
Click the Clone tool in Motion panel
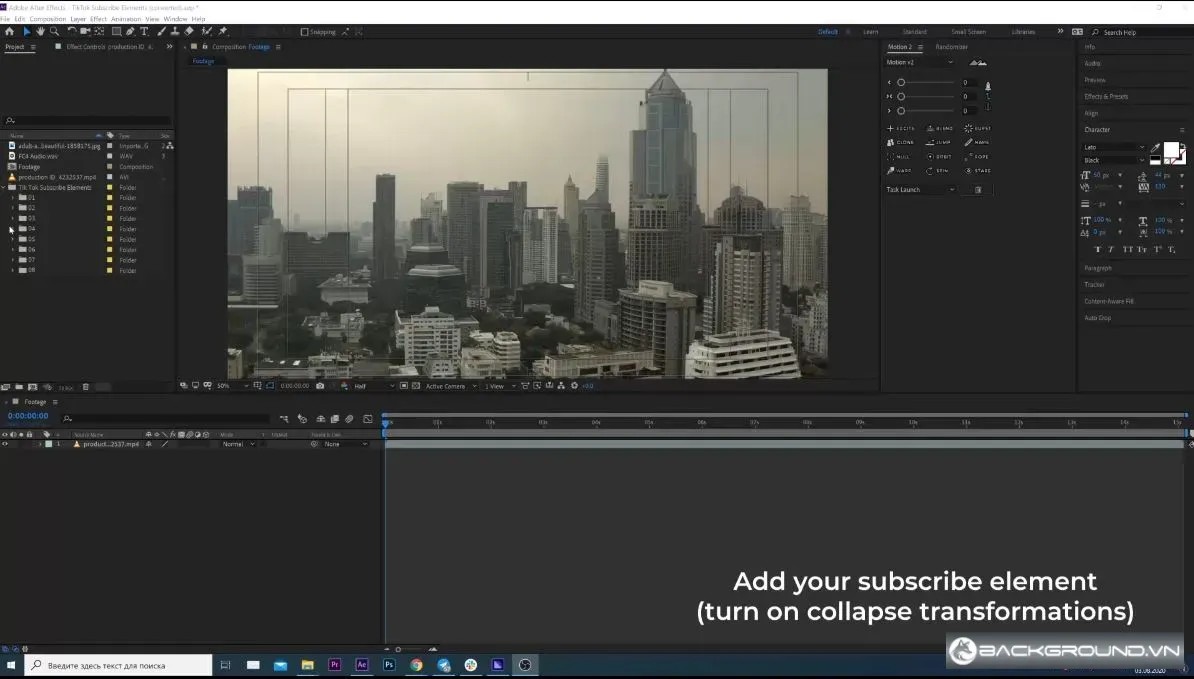point(901,142)
